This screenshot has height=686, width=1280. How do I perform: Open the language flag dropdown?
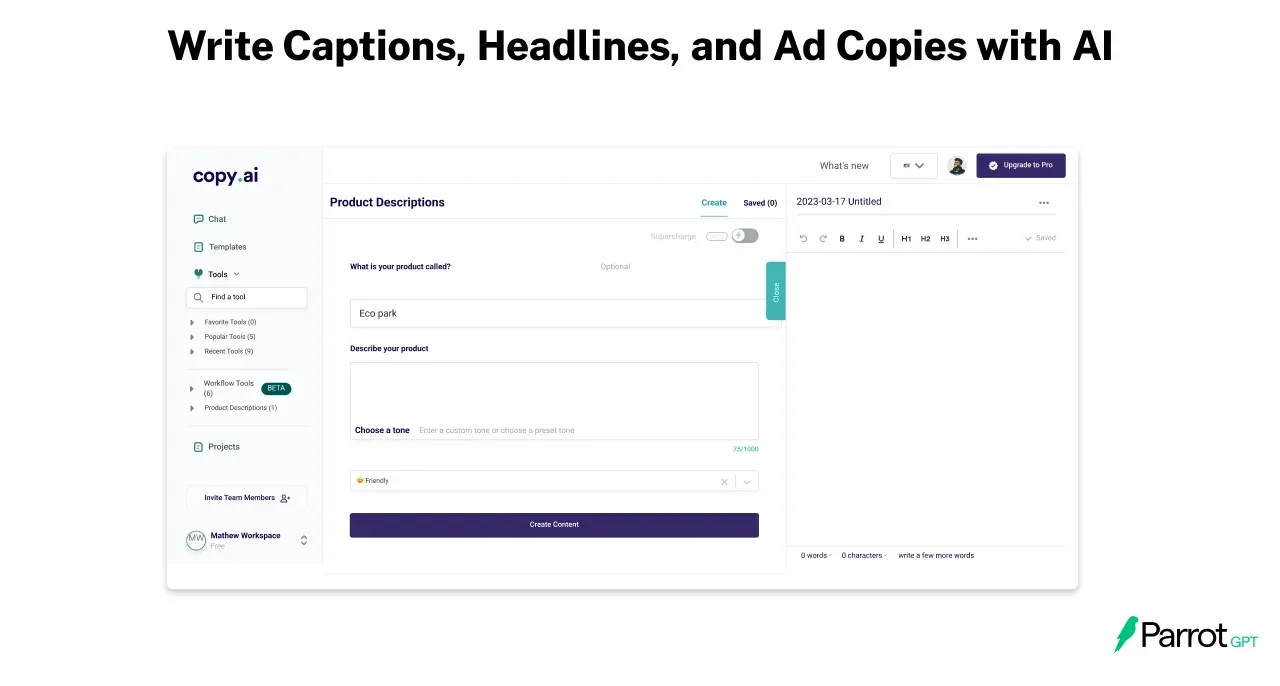tap(913, 166)
